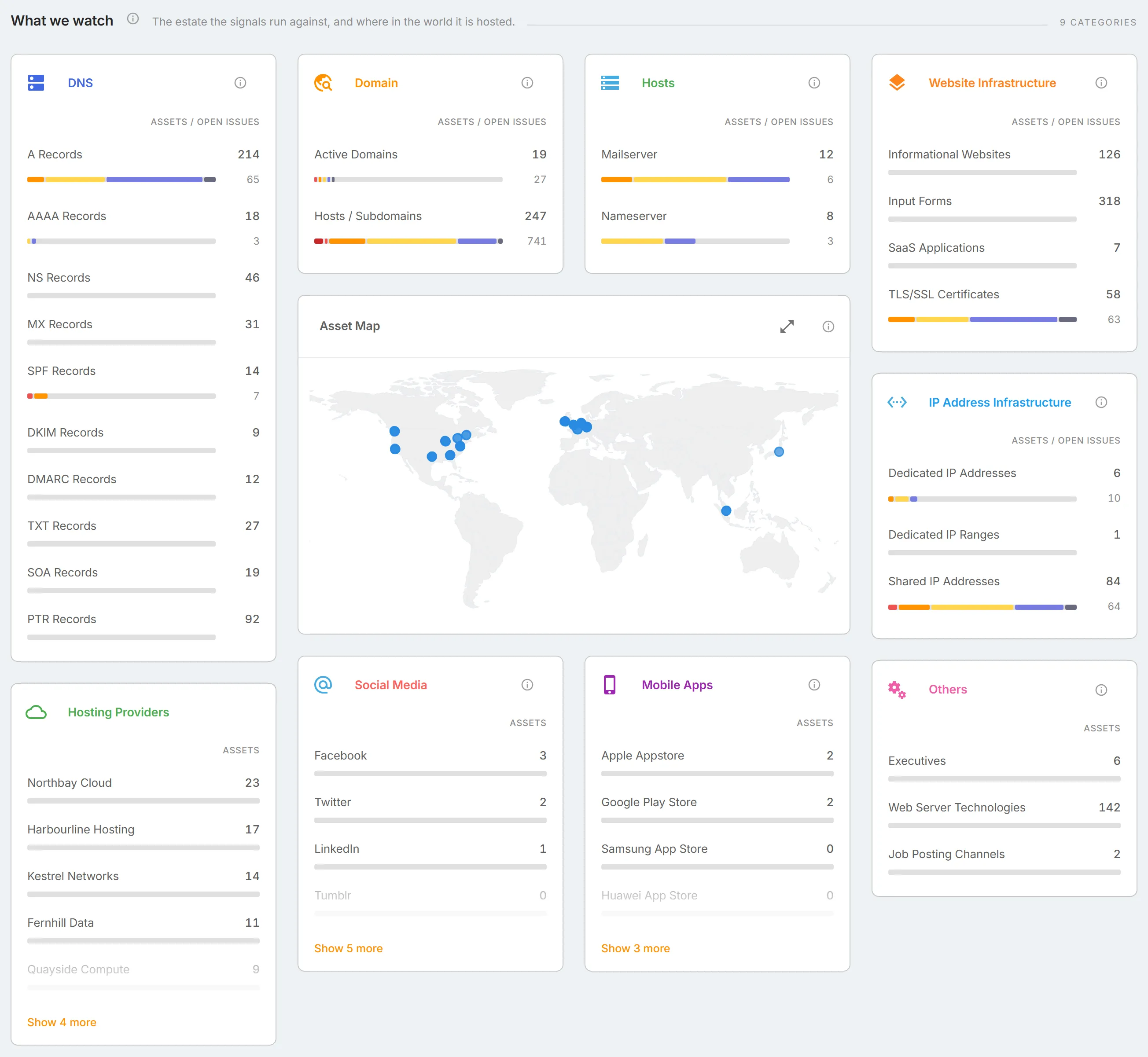The height and width of the screenshot is (1057, 1148).
Task: Open the Hosts card info icon
Action: click(814, 83)
